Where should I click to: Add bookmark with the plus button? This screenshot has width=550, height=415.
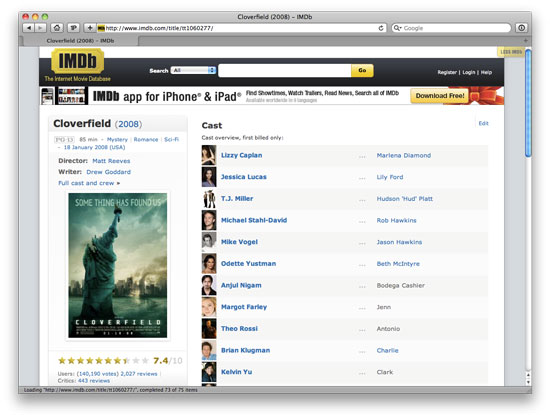coord(90,28)
